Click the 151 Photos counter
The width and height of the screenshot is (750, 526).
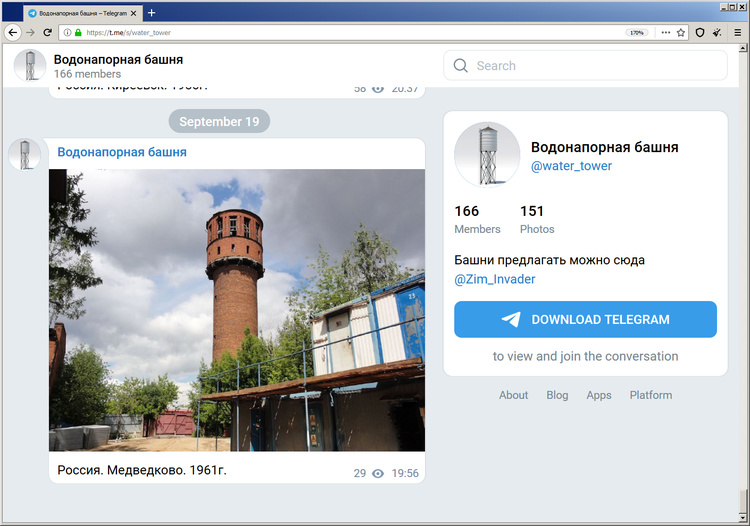[x=537, y=219]
